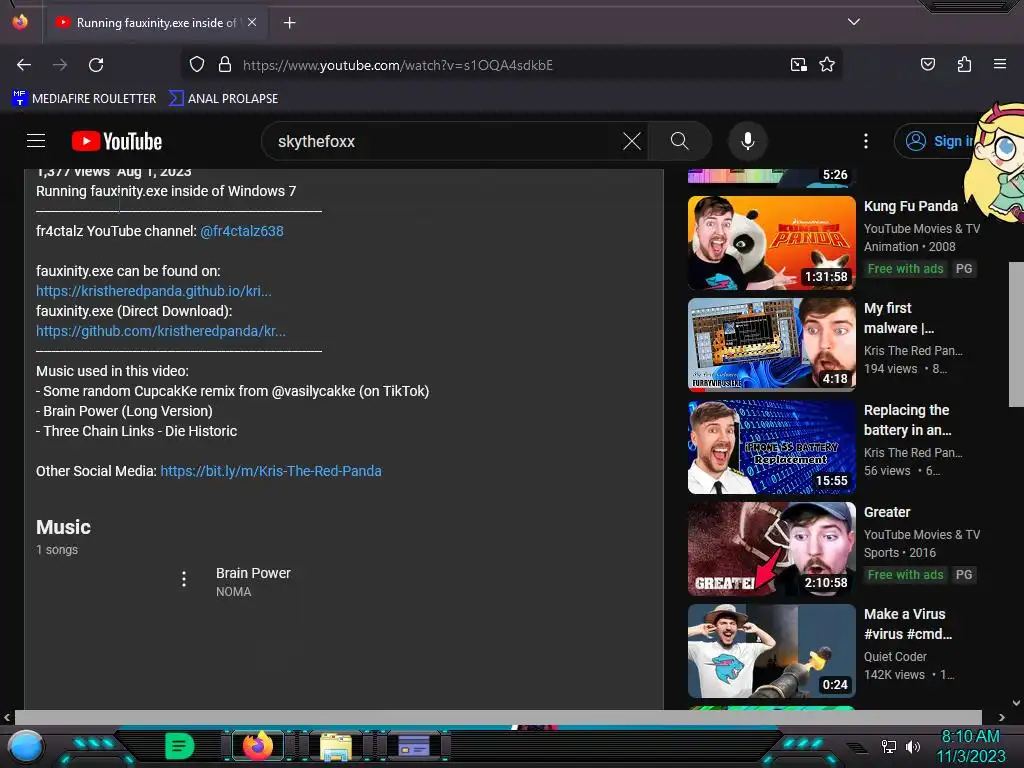Viewport: 1024px width, 768px height.
Task: Click the horizontal scrollbar at the page bottom
Action: coord(498,717)
